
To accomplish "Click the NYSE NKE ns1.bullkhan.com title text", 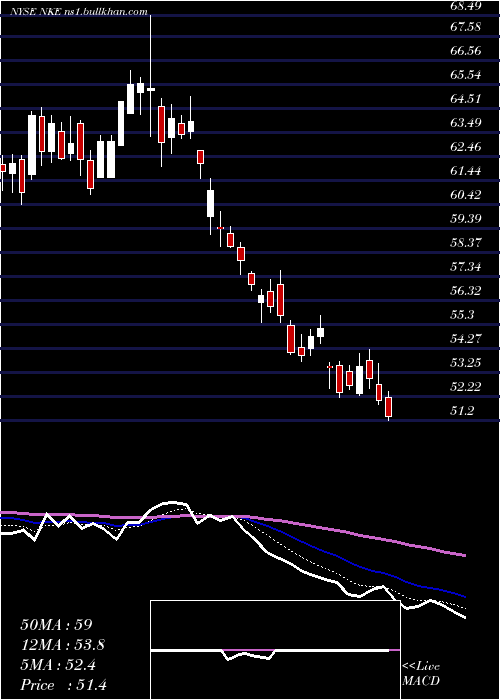I will point(80,12).
